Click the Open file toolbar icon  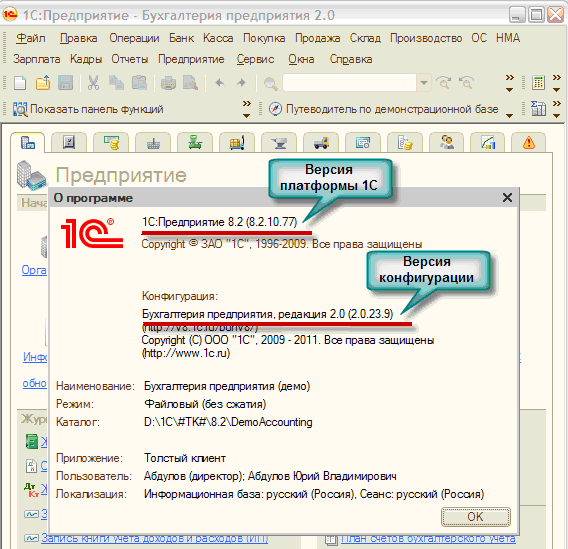(x=43, y=83)
